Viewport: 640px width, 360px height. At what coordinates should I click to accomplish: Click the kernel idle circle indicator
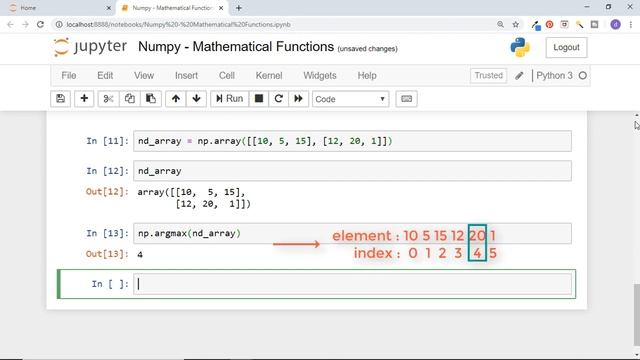tap(583, 76)
